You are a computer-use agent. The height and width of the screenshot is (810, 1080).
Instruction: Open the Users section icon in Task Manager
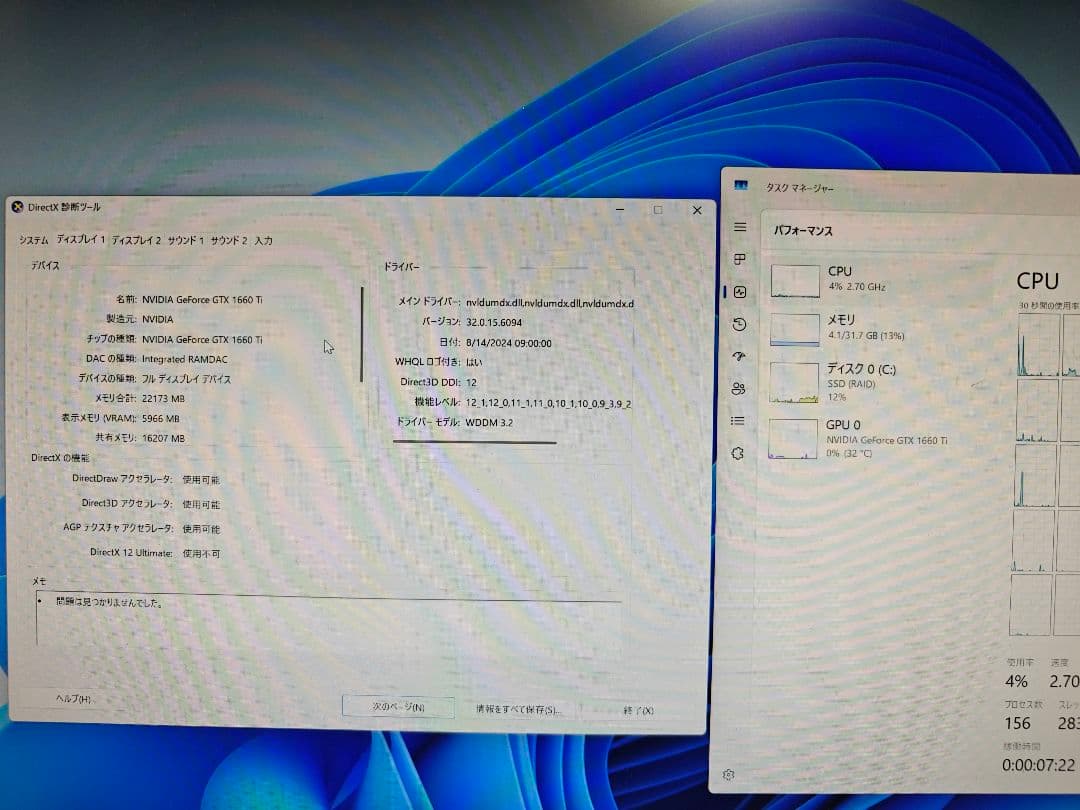(x=739, y=388)
